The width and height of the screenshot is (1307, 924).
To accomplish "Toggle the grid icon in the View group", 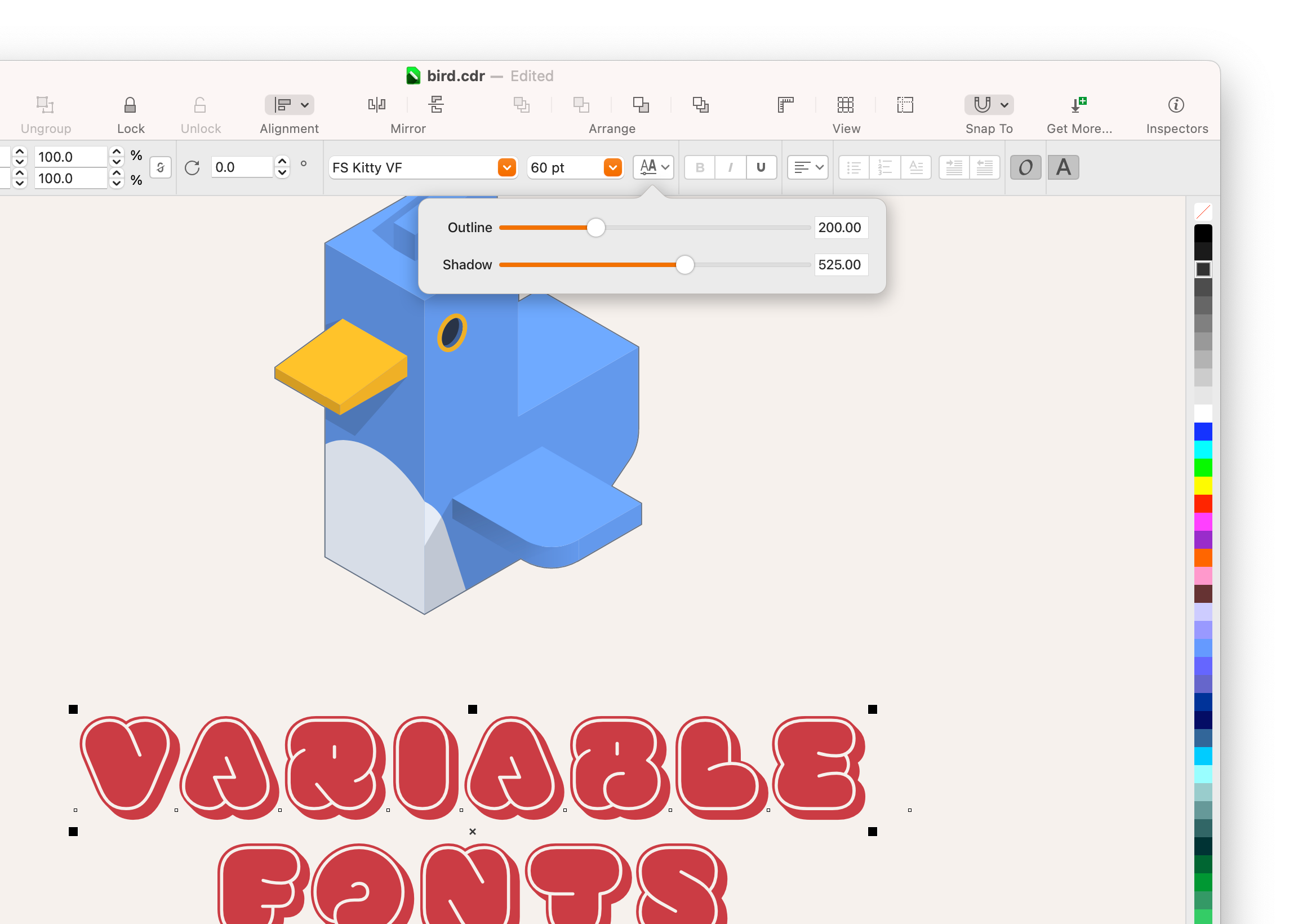I will point(846,105).
